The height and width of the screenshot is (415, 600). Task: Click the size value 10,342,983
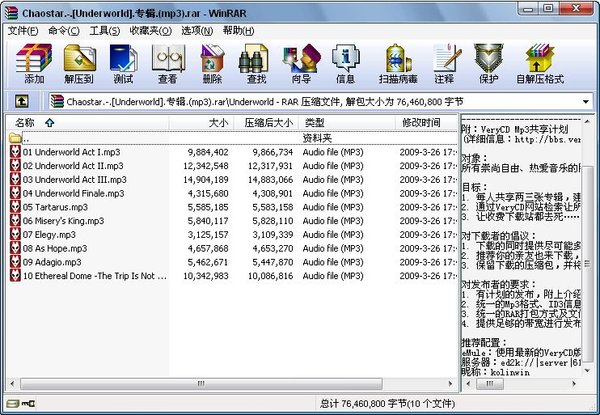click(206, 276)
